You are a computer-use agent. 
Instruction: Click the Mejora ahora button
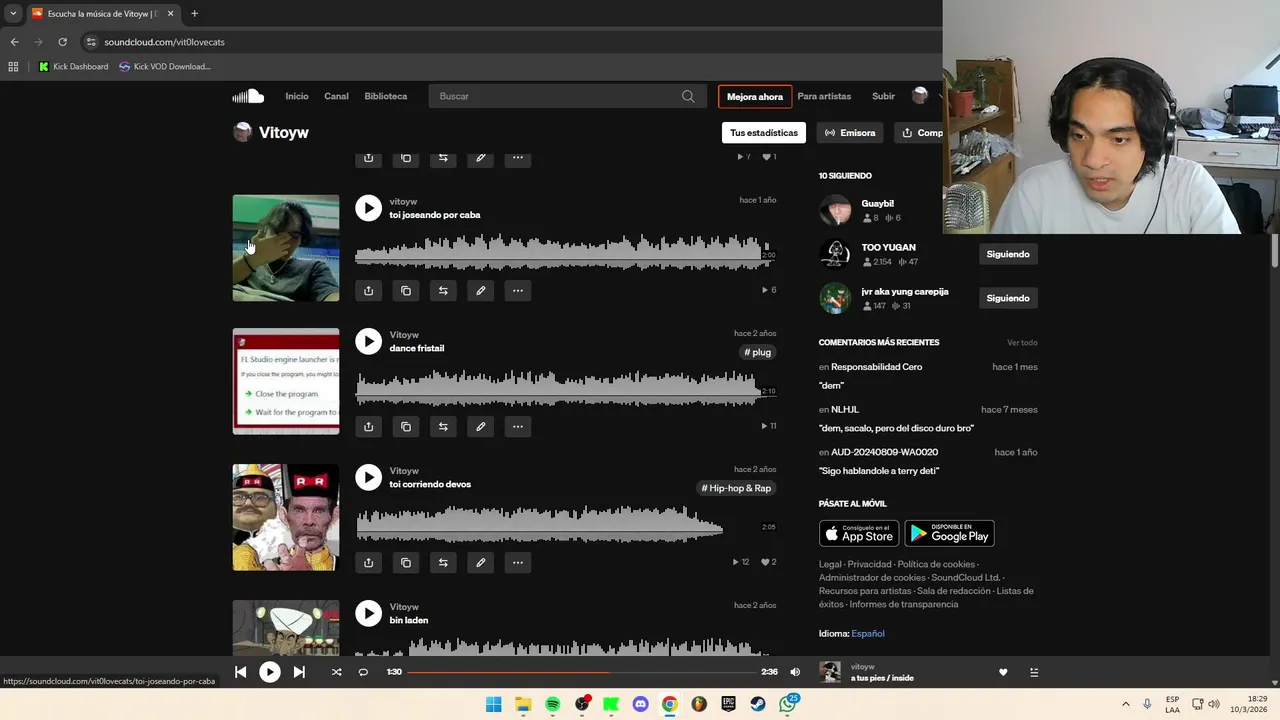(x=755, y=97)
